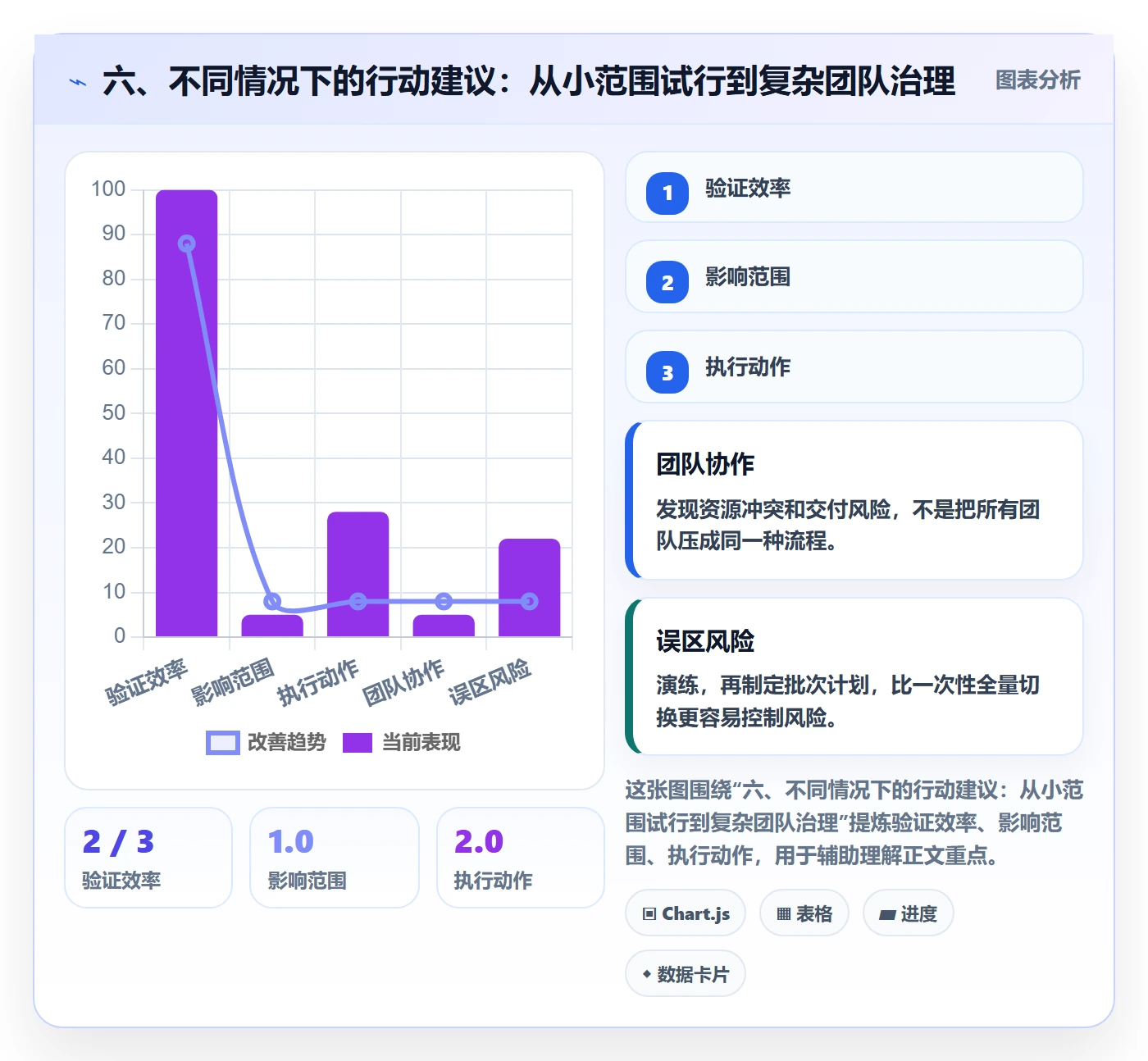The width and height of the screenshot is (1148, 1061).
Task: Select the Chart.js tag pill
Action: [686, 913]
